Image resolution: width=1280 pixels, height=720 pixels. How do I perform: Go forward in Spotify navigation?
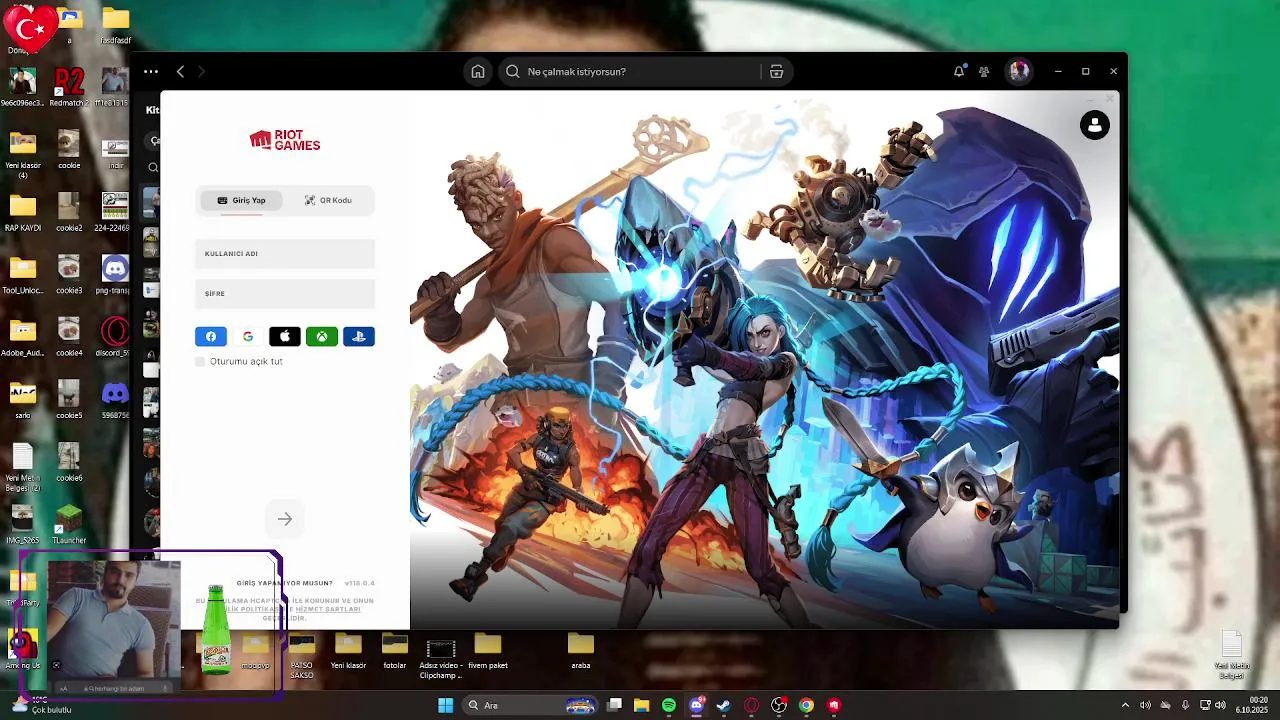coord(201,71)
